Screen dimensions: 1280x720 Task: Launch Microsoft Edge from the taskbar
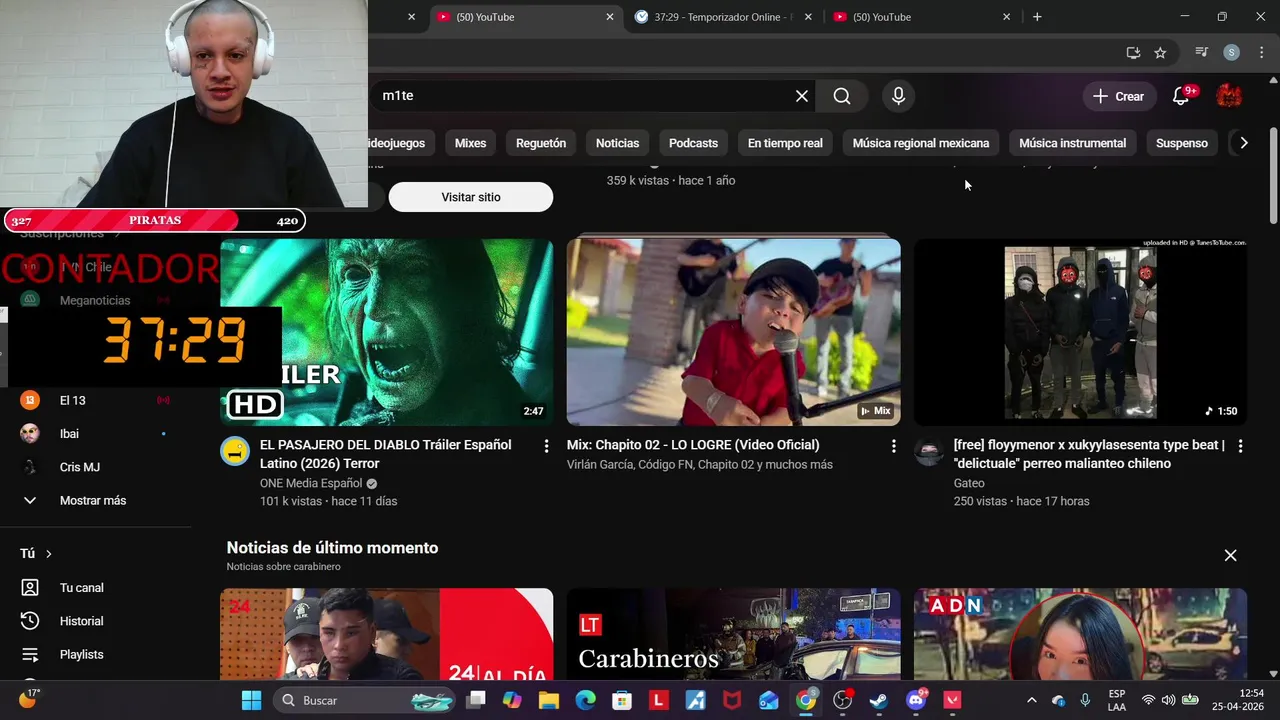586,700
